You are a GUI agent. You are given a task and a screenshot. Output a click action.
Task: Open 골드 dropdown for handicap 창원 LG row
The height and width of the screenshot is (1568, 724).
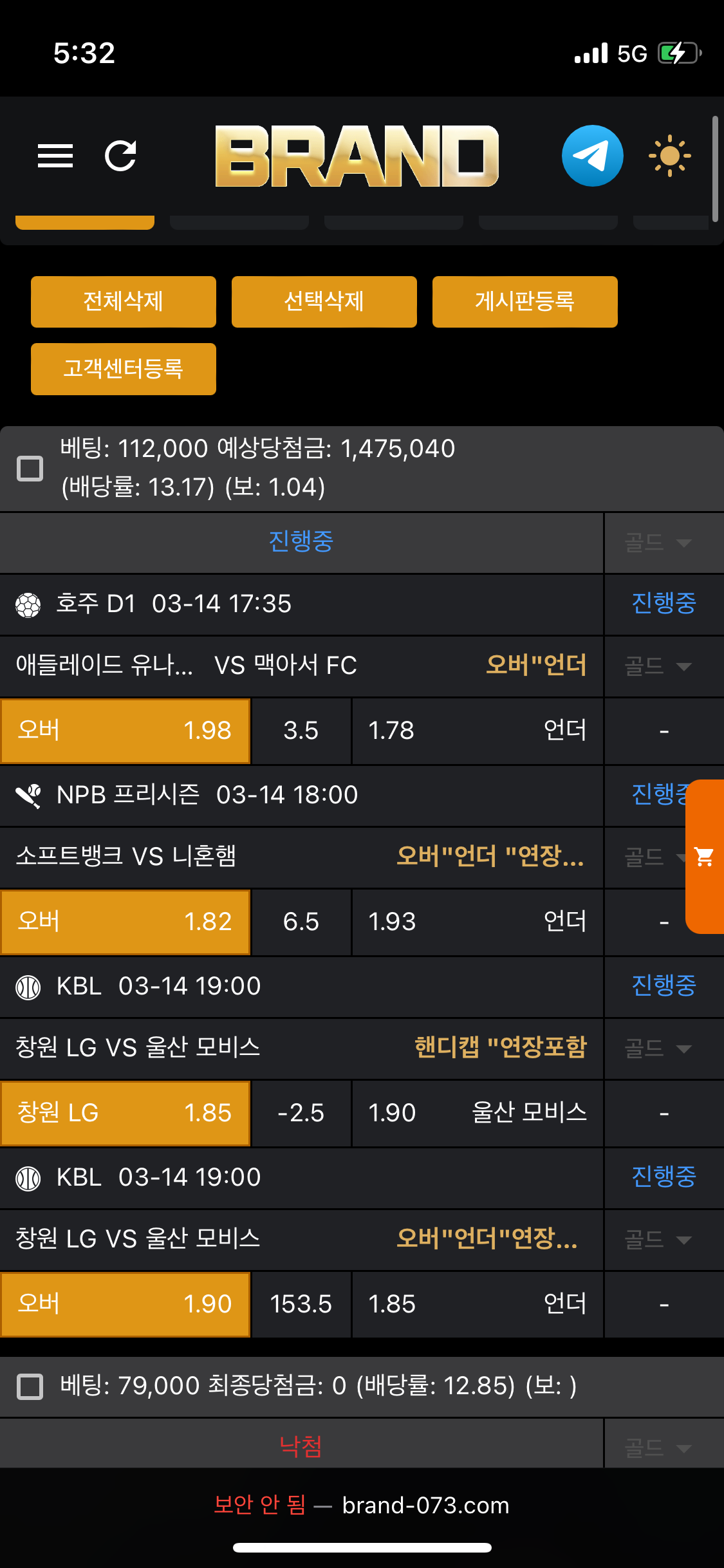(x=658, y=1049)
